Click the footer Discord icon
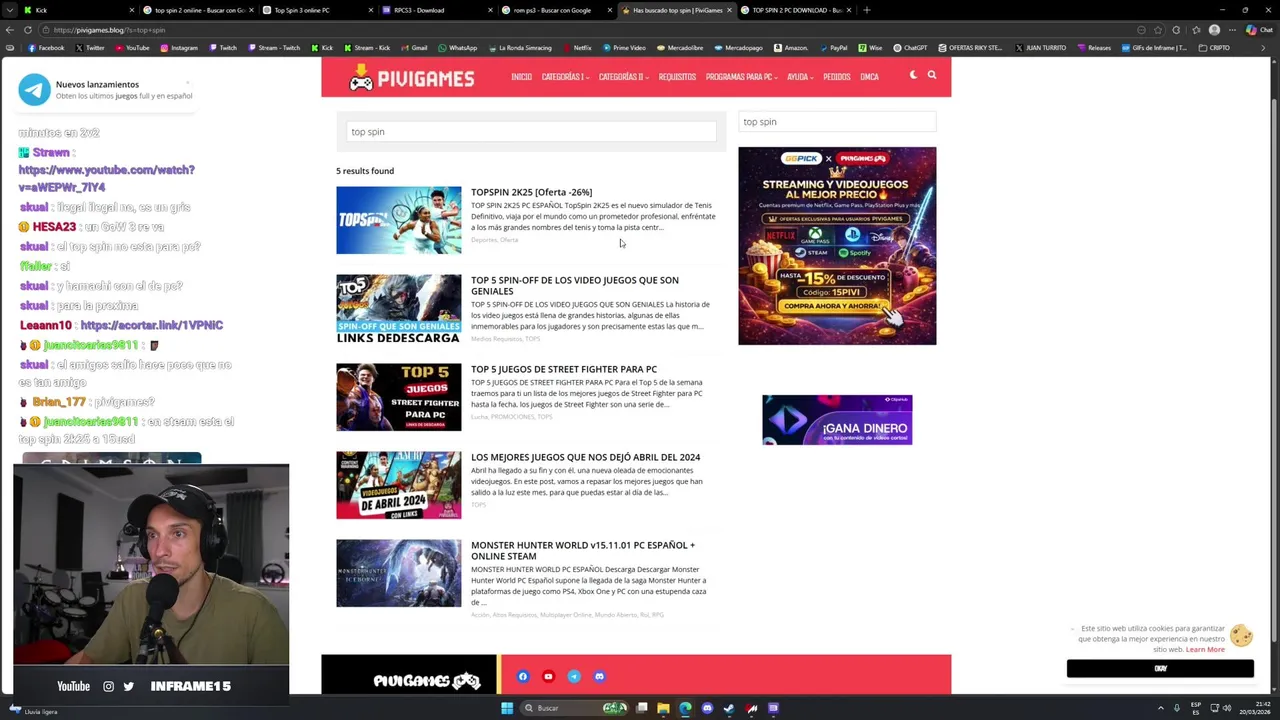The image size is (1280, 720). (599, 676)
